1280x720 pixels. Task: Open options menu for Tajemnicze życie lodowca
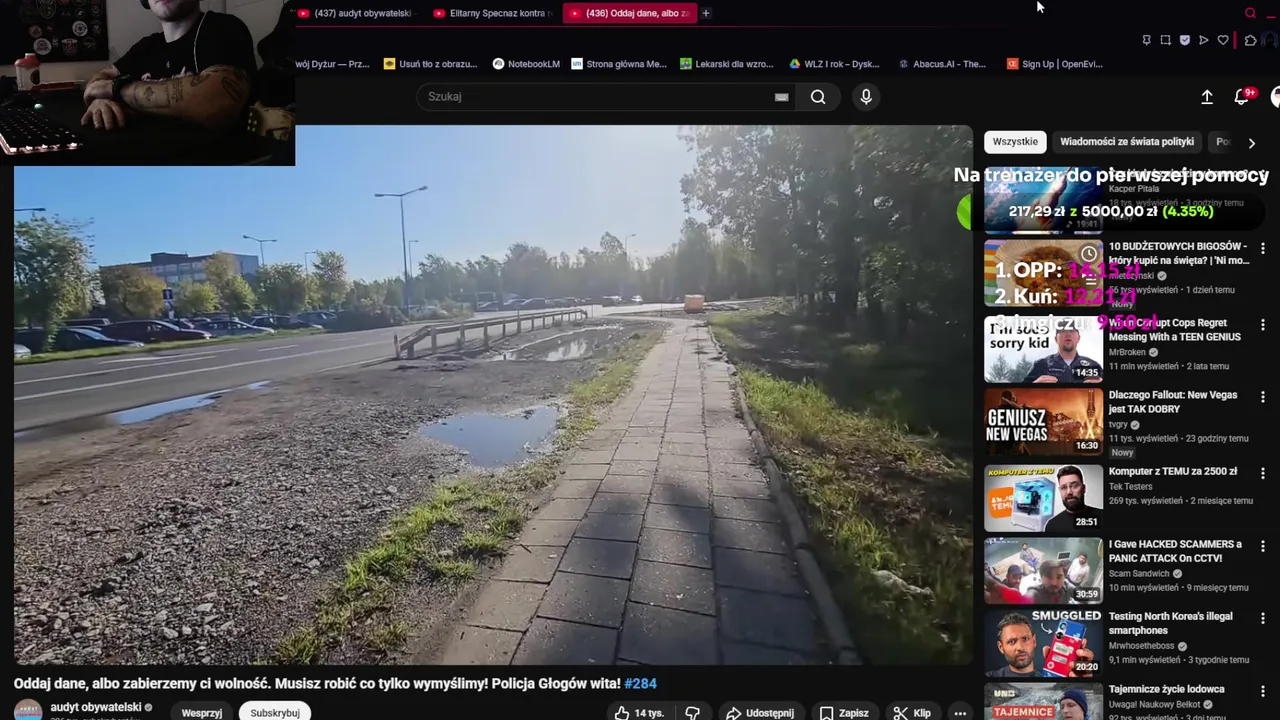(x=1263, y=691)
